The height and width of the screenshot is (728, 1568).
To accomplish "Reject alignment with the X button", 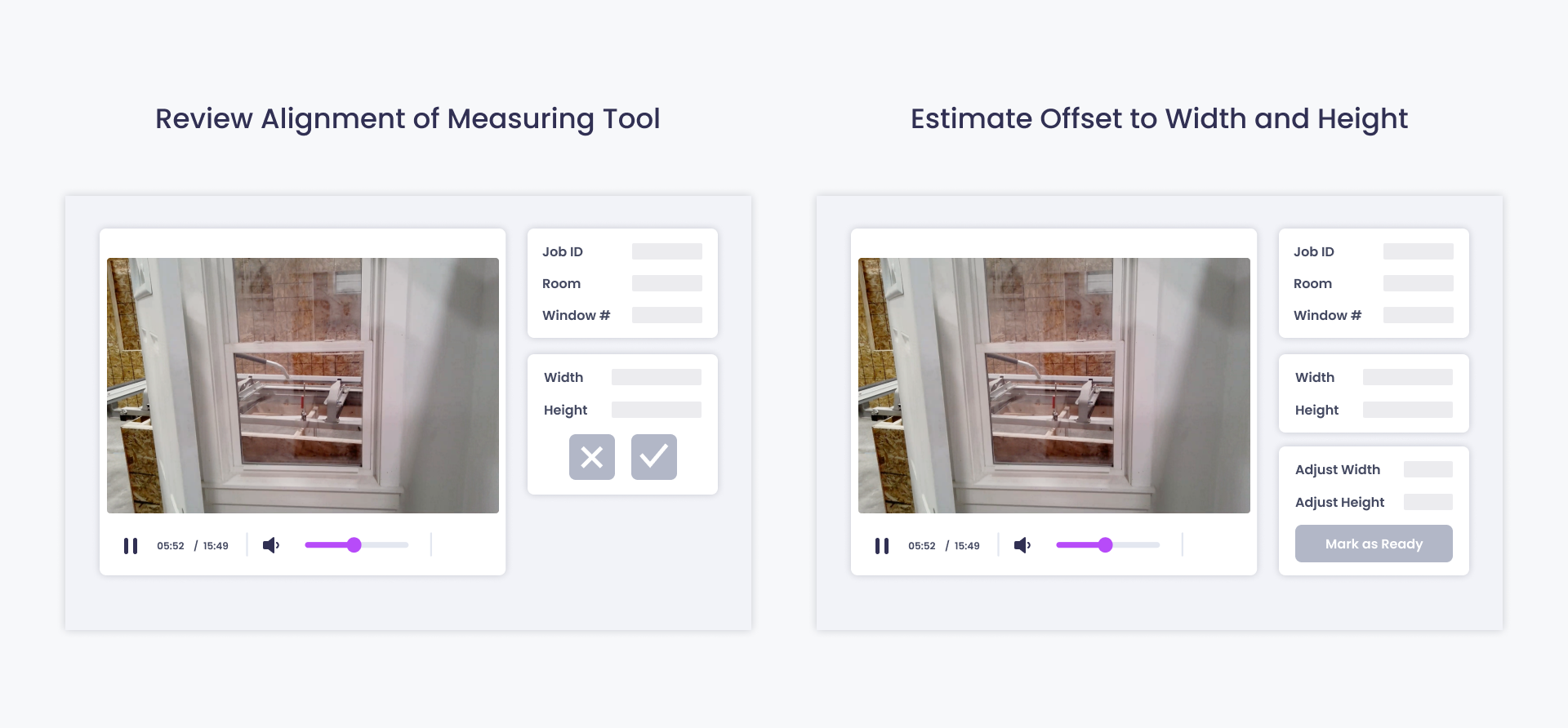I will (x=592, y=457).
